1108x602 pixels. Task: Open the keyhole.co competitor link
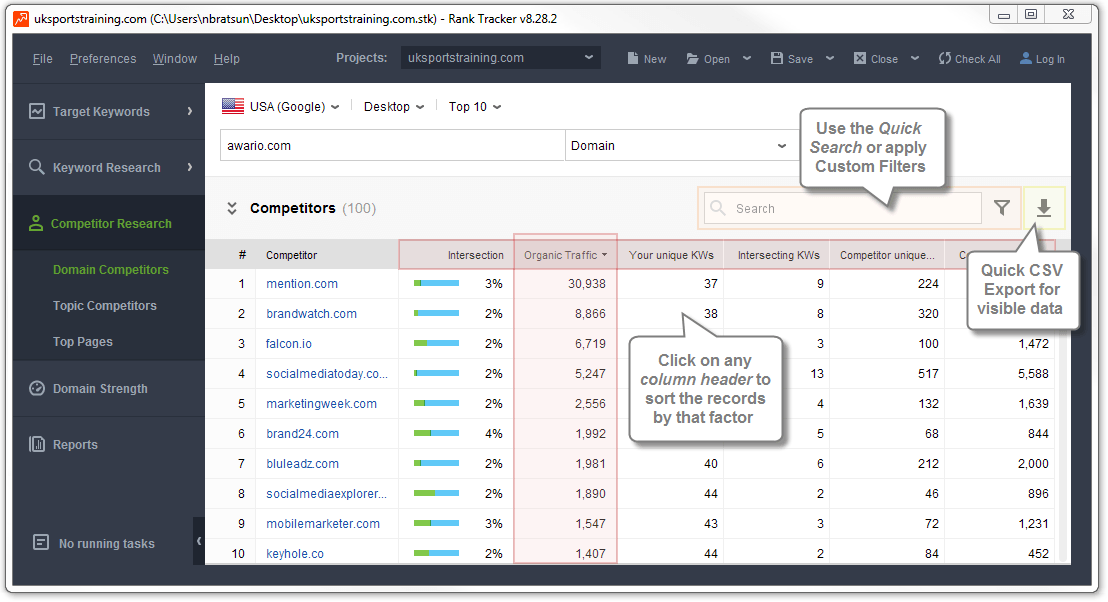point(295,553)
